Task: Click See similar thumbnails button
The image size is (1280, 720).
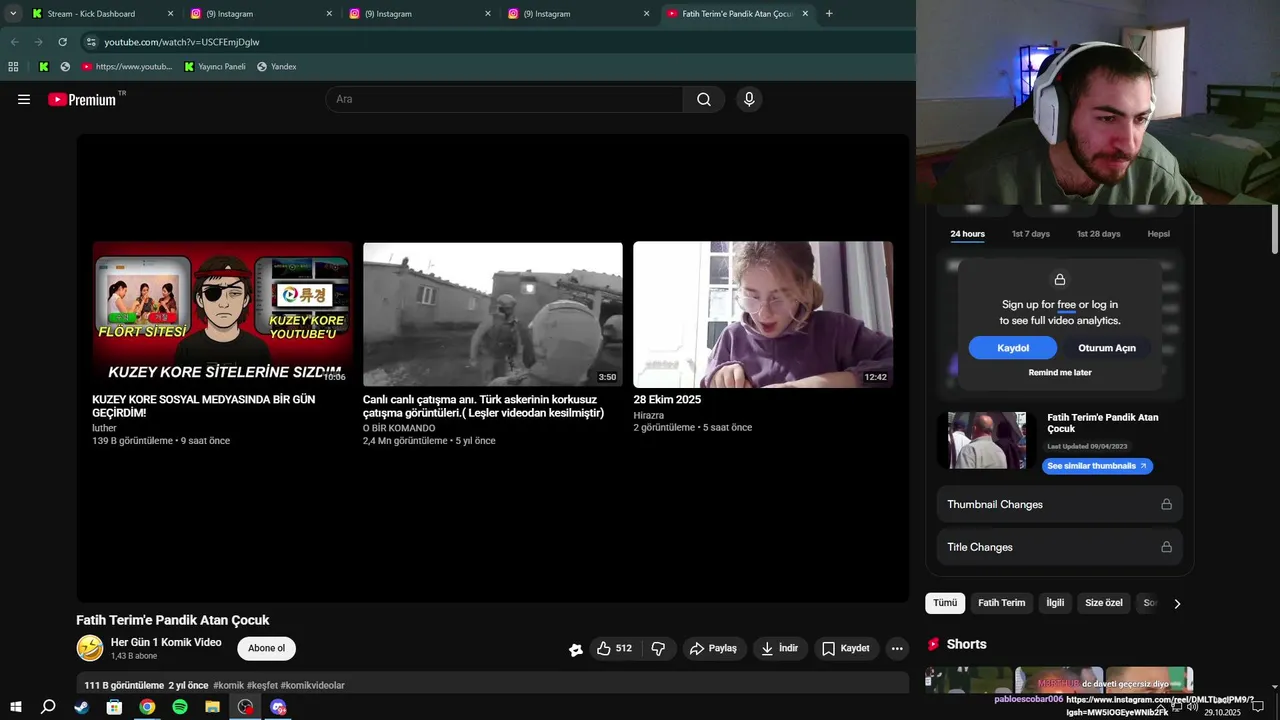Action: point(1097,466)
